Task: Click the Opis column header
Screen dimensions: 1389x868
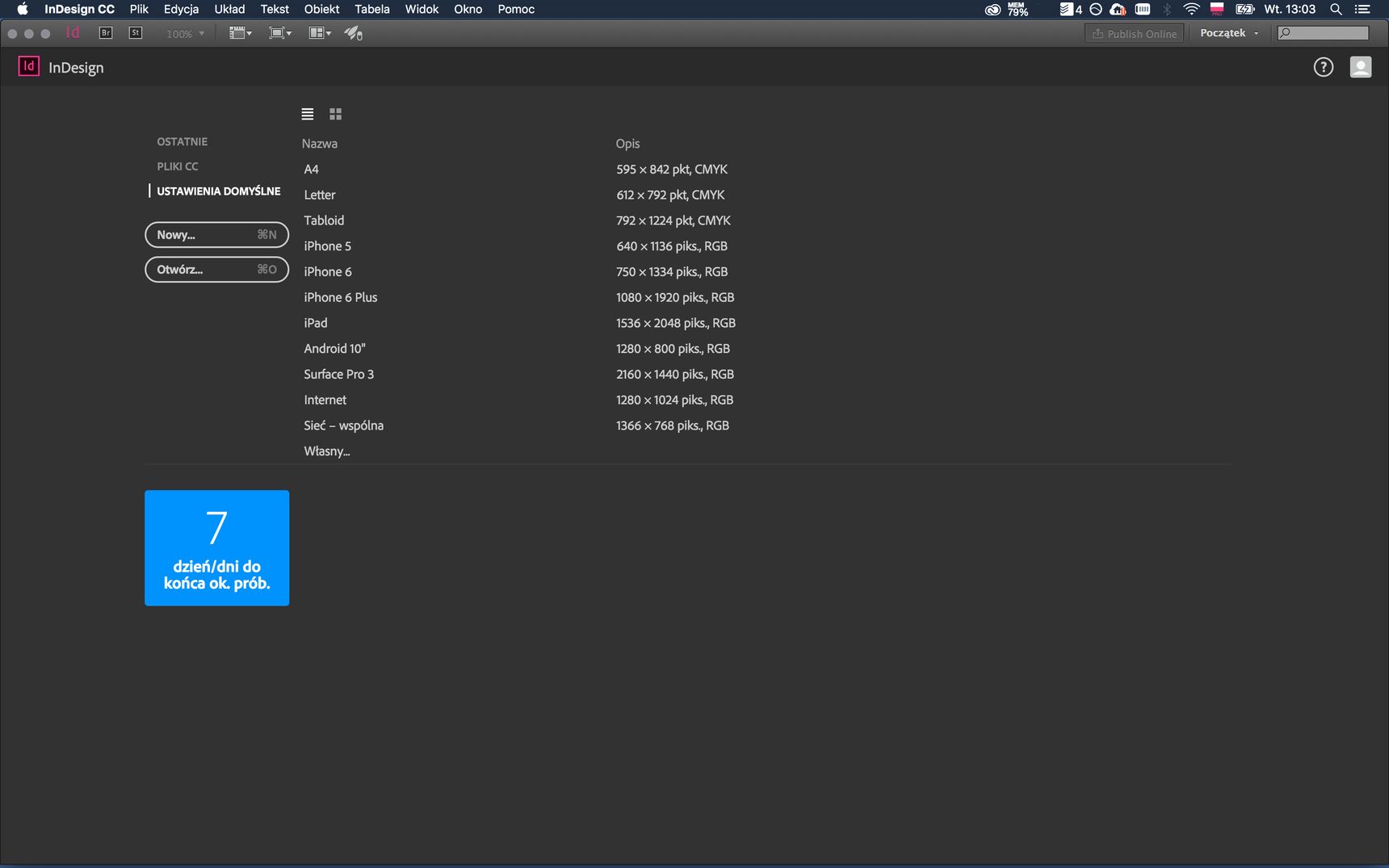Action: click(x=627, y=144)
